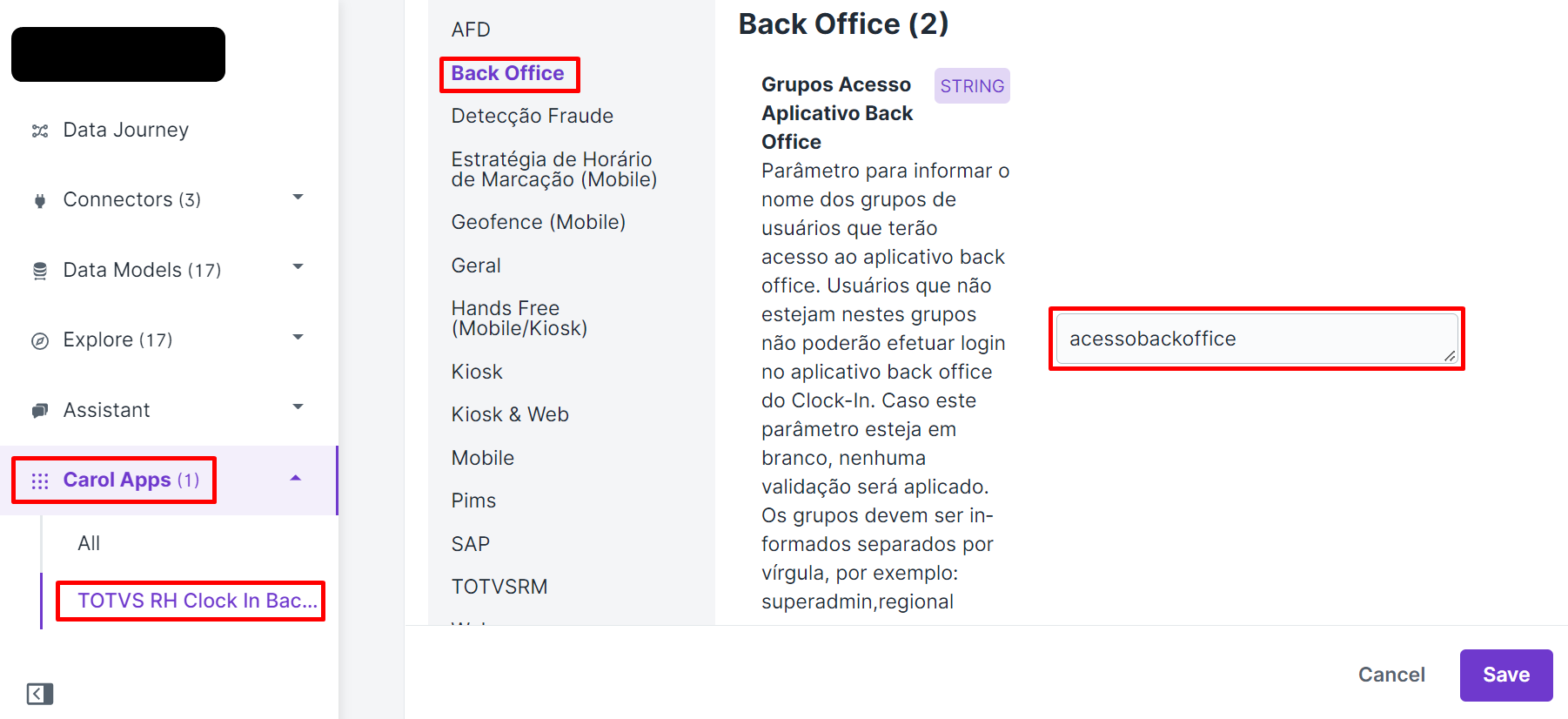Image resolution: width=1568 pixels, height=719 pixels.
Task: Click the Data Models database icon
Action: point(40,271)
